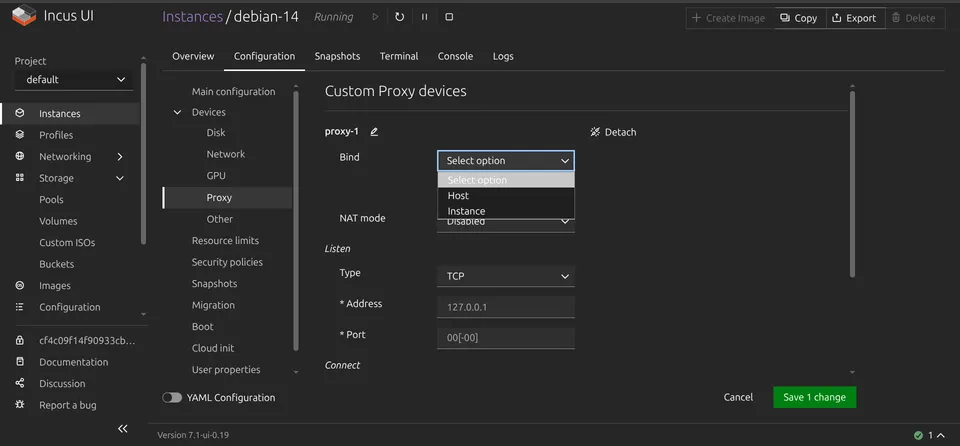The height and width of the screenshot is (446, 960).
Task: Open Cloud init section
Action: pos(213,348)
